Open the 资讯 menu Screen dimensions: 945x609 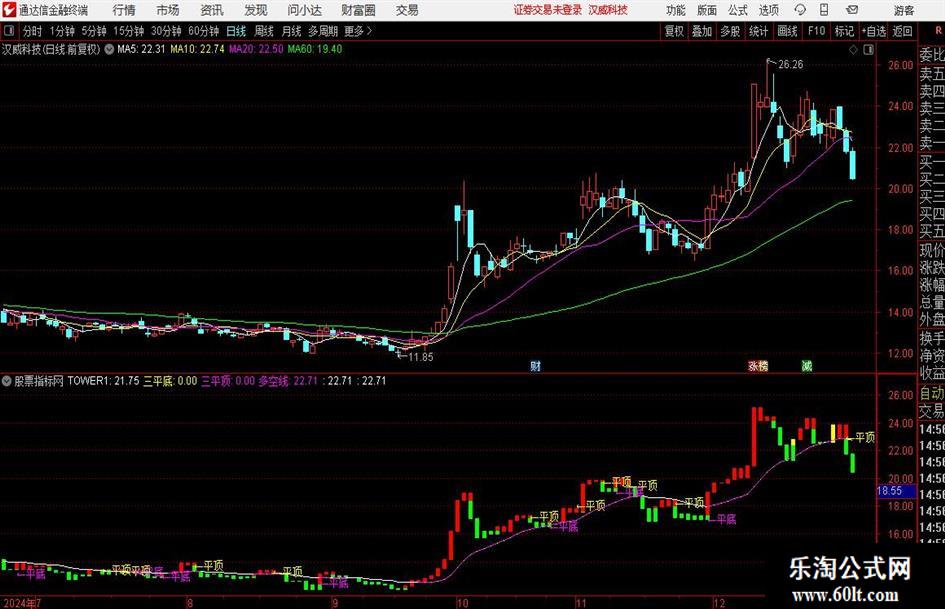tap(212, 10)
